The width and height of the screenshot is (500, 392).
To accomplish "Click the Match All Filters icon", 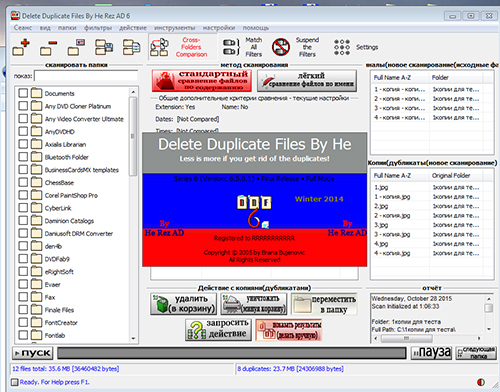I will [x=231, y=47].
